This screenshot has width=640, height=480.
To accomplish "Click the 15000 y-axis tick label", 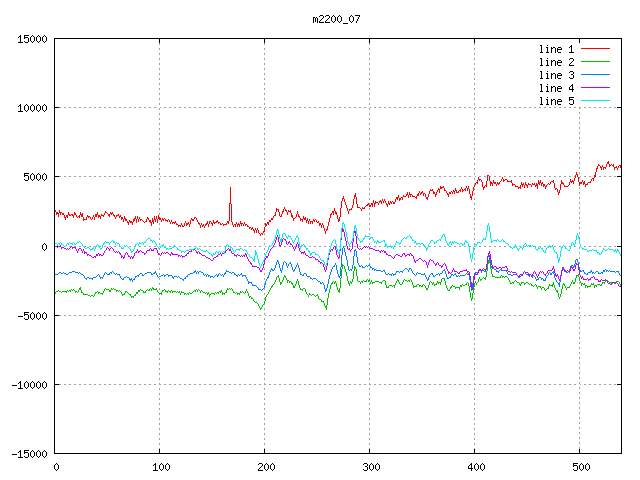I will [30, 39].
